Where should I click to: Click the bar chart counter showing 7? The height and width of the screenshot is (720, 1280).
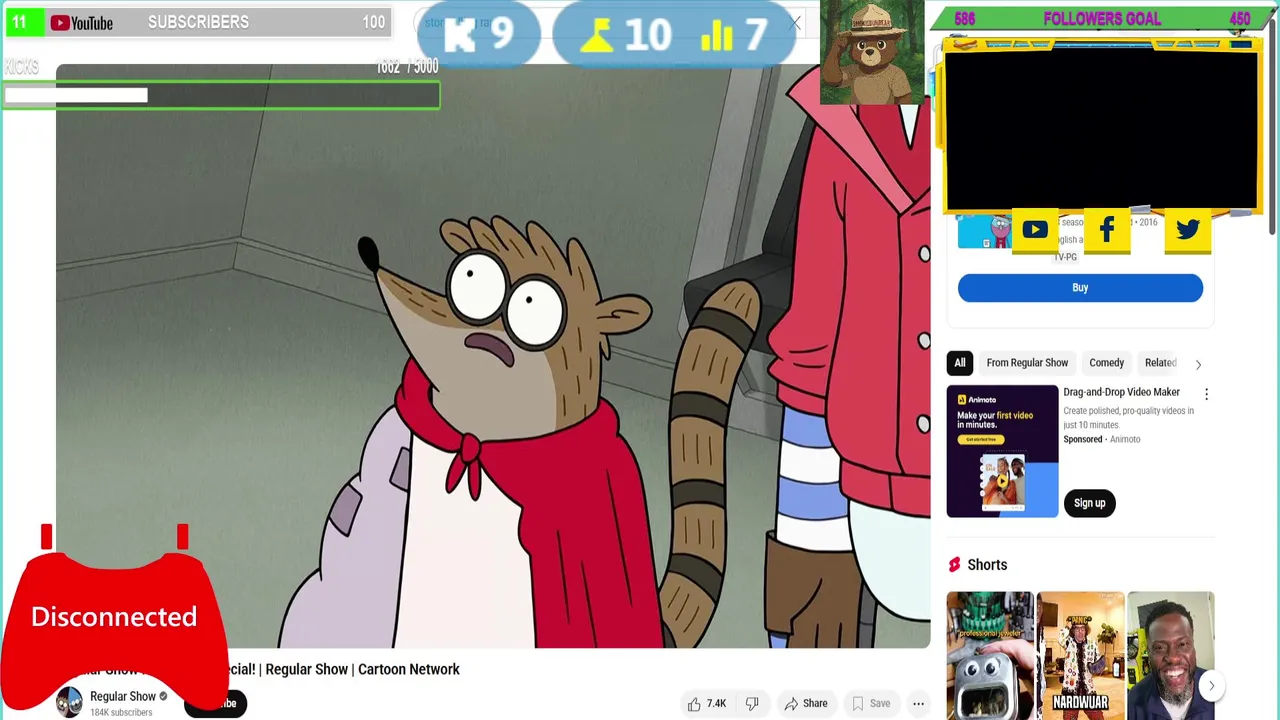coord(733,36)
